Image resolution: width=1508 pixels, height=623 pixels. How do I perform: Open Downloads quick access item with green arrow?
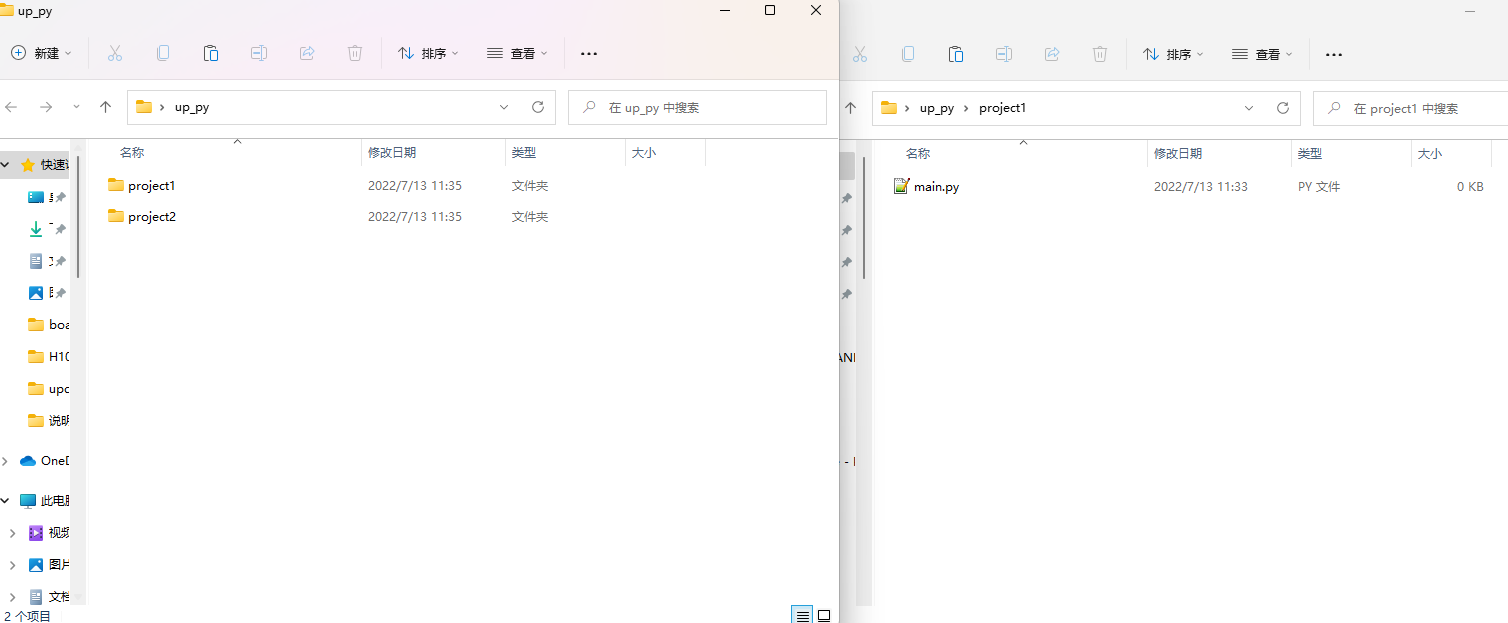point(47,229)
